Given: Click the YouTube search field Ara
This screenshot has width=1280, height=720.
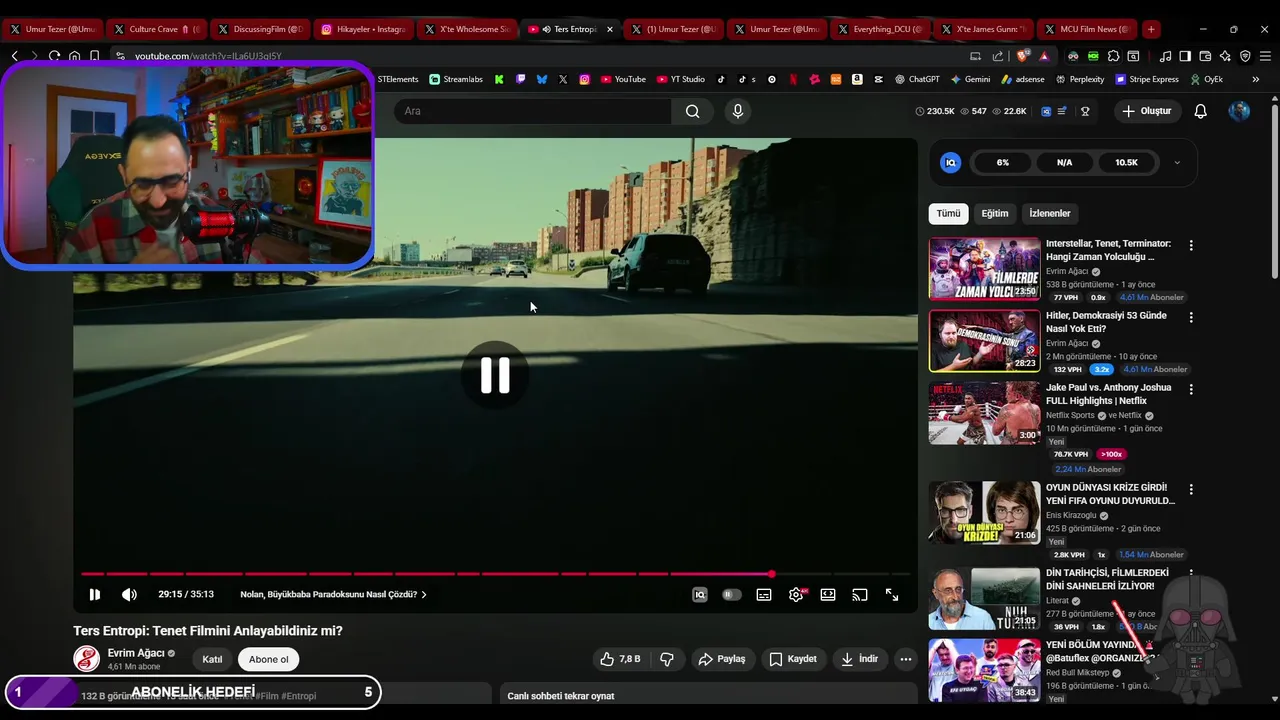Looking at the screenshot, I should point(532,111).
